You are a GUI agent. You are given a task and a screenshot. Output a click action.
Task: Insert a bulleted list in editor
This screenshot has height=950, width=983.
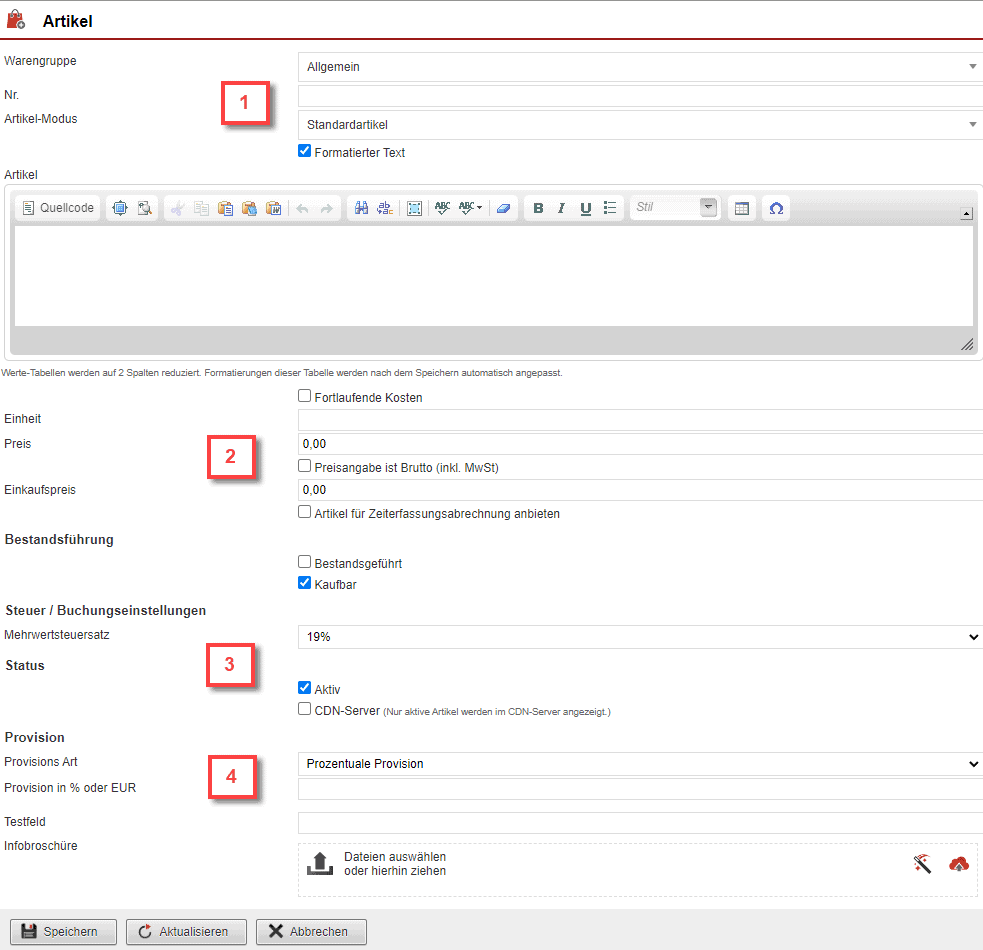[609, 208]
